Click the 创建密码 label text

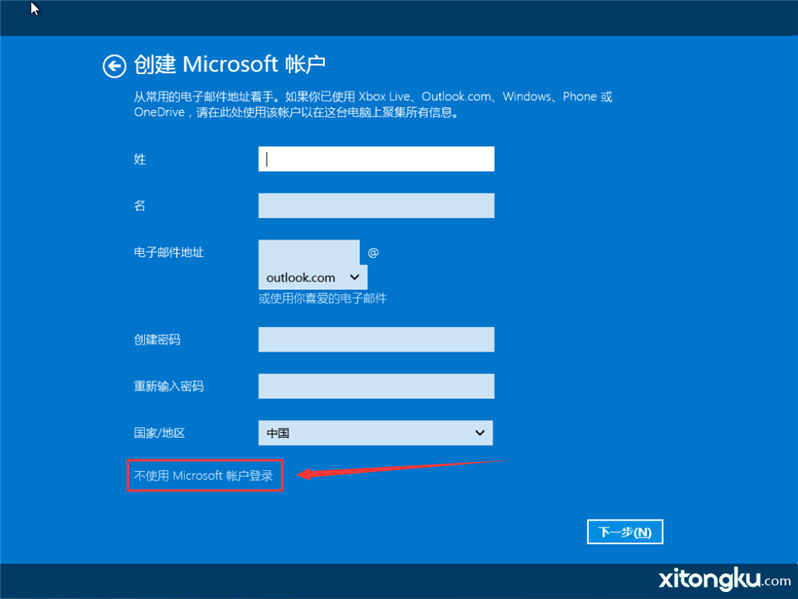[x=157, y=340]
